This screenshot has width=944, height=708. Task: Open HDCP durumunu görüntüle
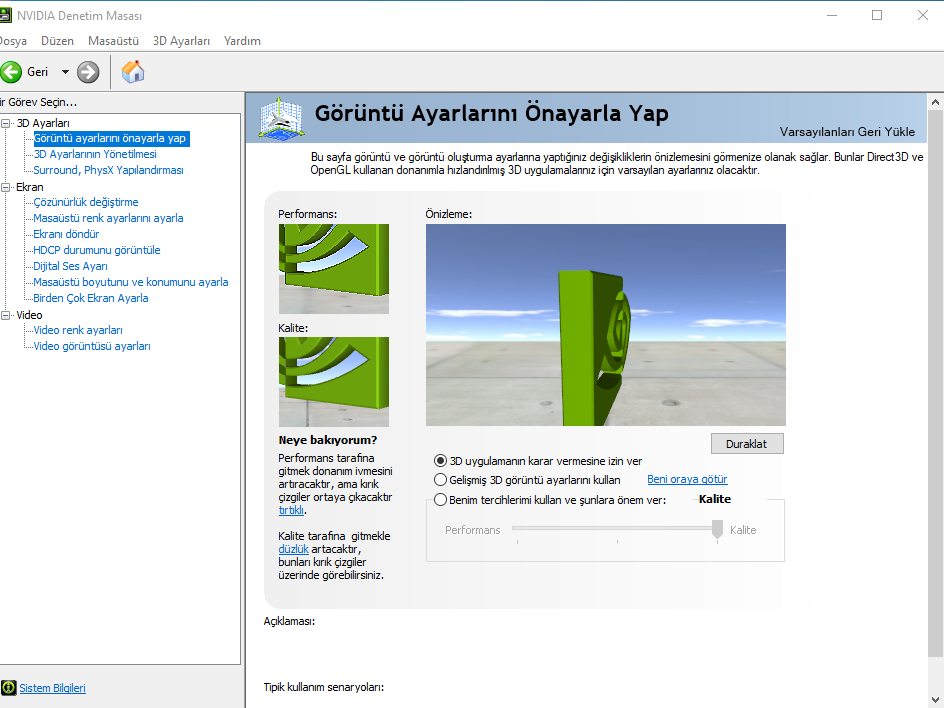pyautogui.click(x=97, y=250)
